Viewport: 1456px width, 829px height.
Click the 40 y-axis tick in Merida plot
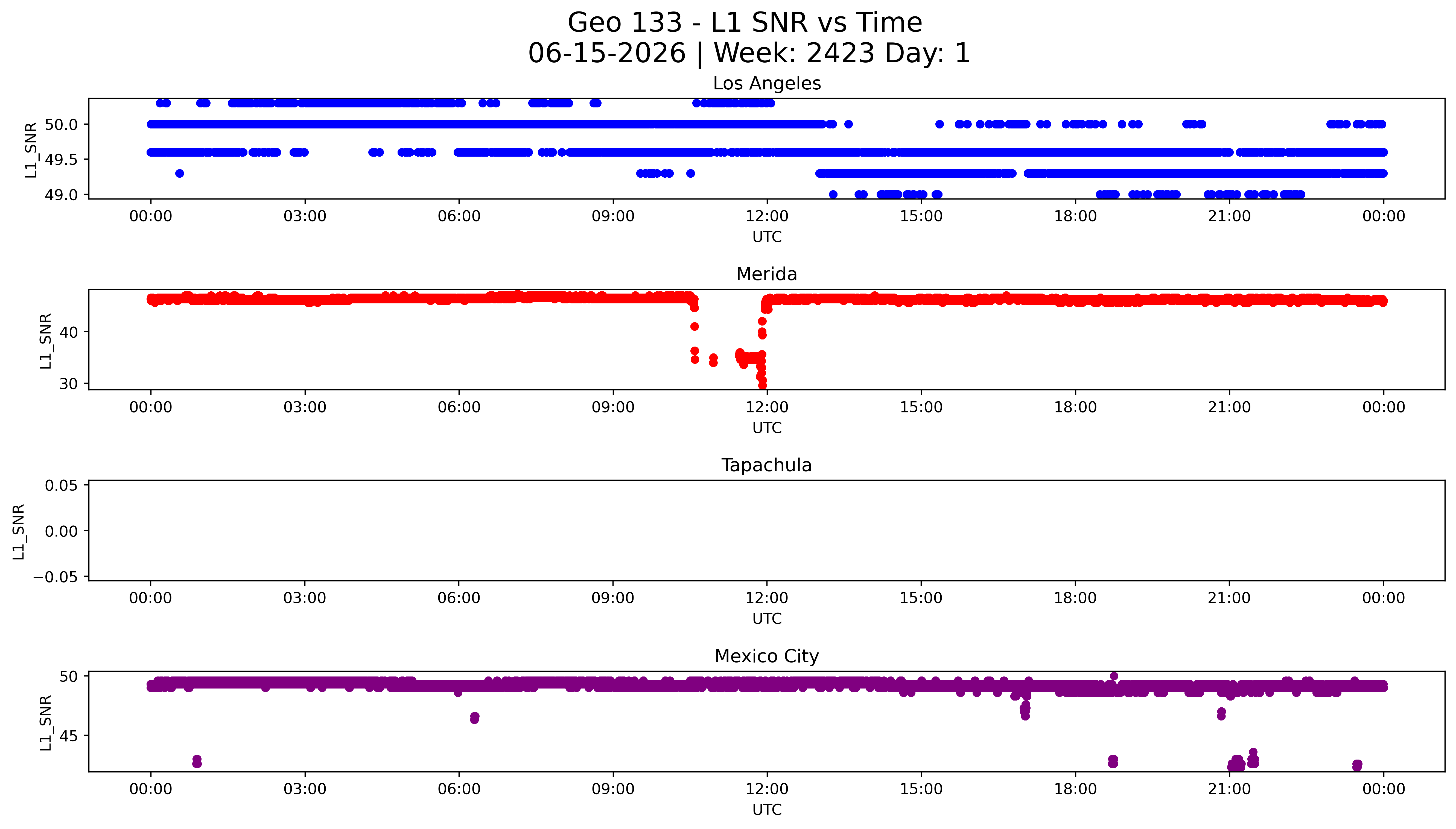(68, 332)
